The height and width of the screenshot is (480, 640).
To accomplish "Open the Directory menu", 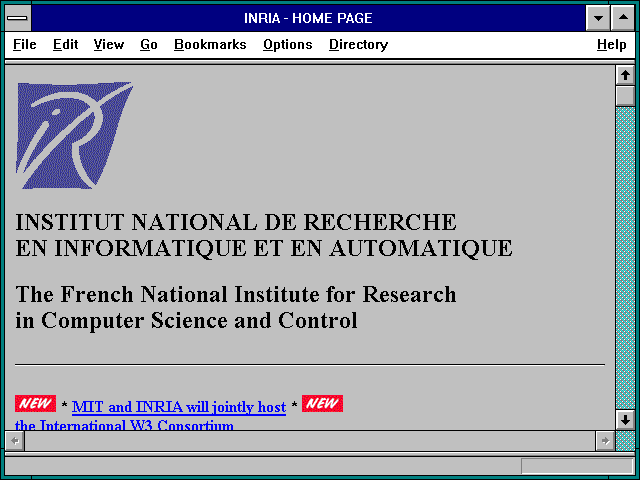I will pos(358,44).
